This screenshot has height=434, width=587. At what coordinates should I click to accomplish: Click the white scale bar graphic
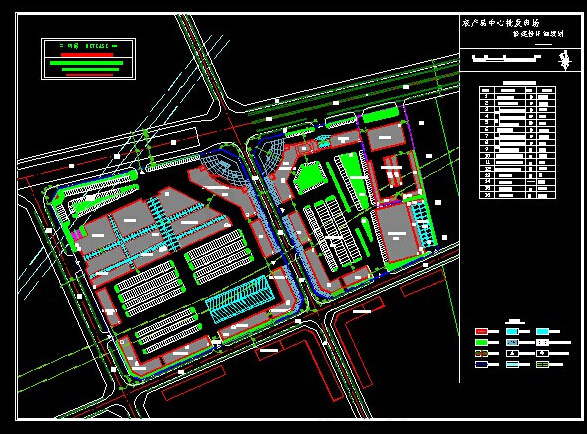click(506, 58)
